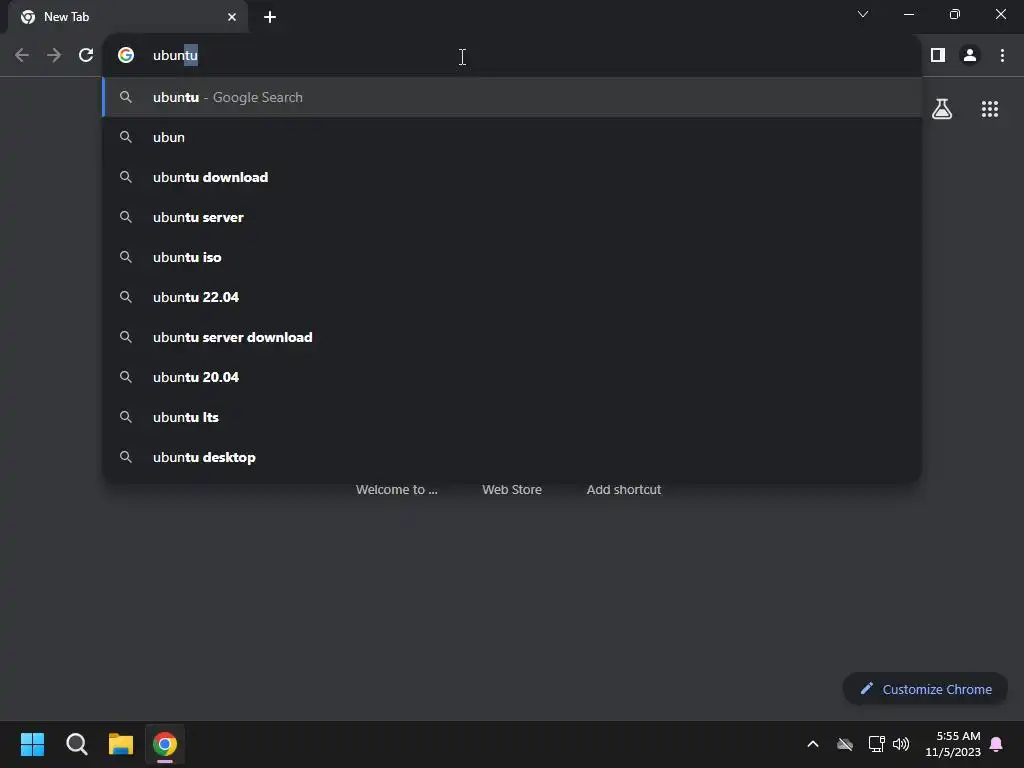Open the notification bell icon
Screen dimensions: 1024x768
click(x=997, y=744)
